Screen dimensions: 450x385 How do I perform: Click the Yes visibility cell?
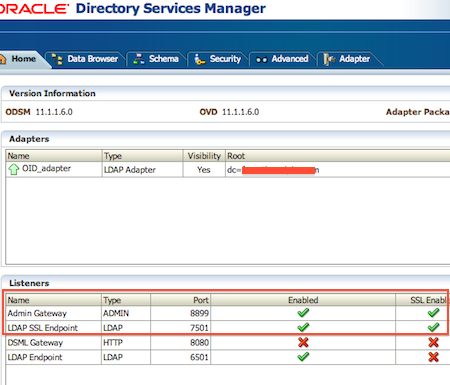point(204,170)
